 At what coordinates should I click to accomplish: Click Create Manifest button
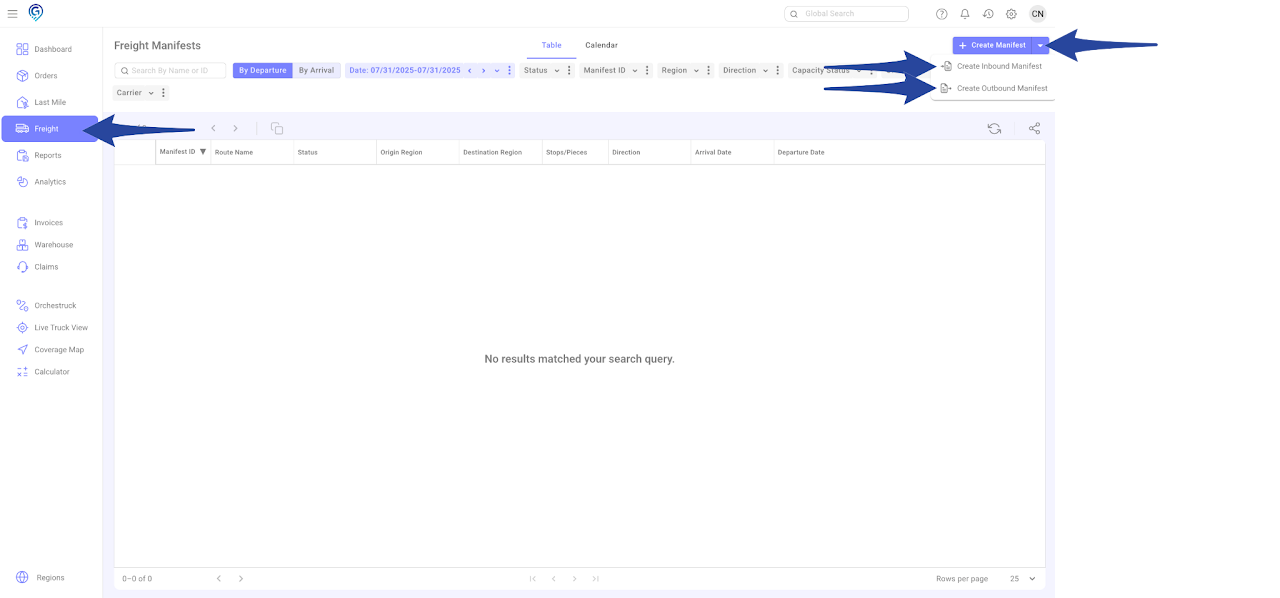992,45
